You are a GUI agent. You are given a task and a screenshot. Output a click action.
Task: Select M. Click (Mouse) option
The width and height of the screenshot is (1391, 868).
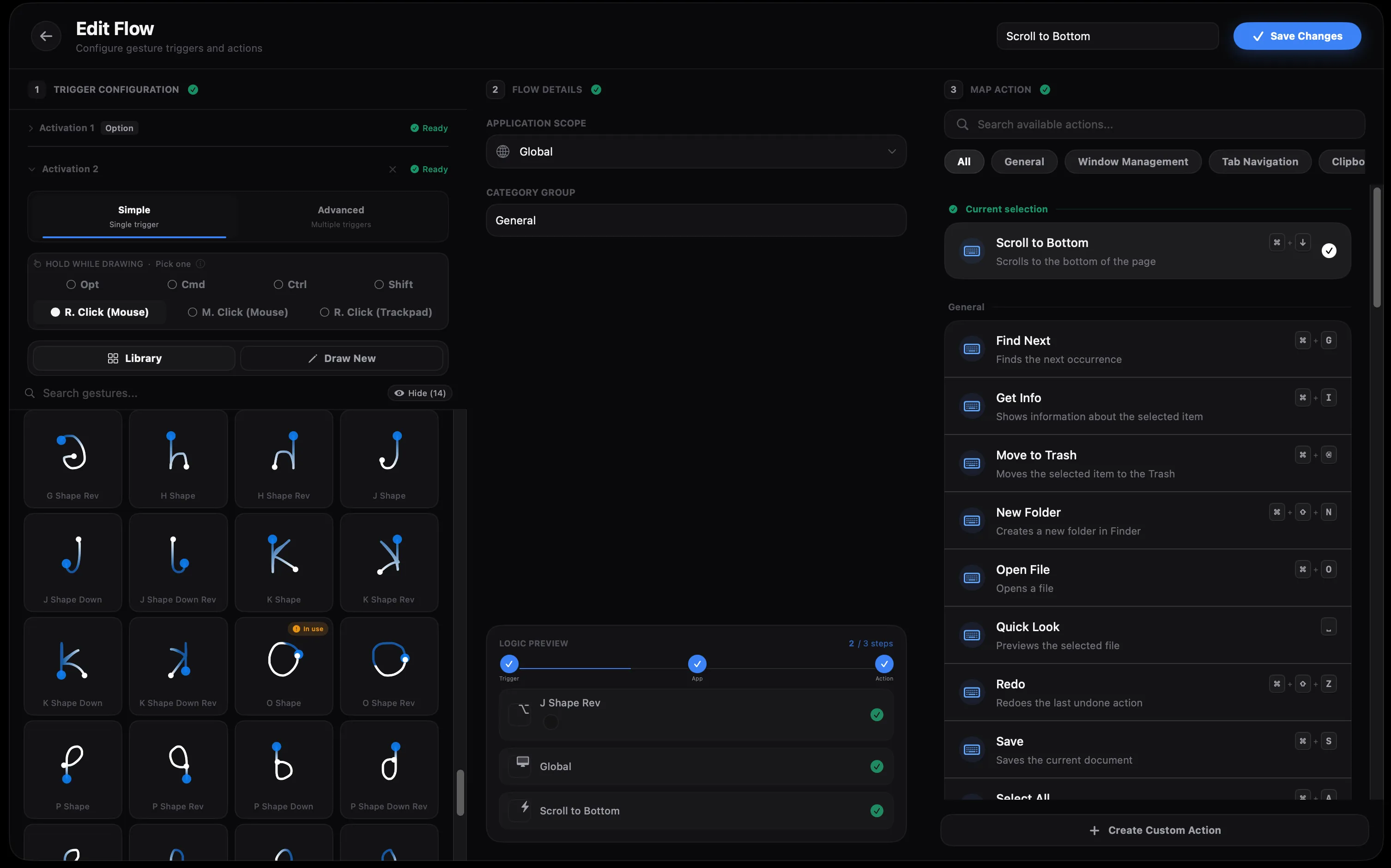(238, 312)
